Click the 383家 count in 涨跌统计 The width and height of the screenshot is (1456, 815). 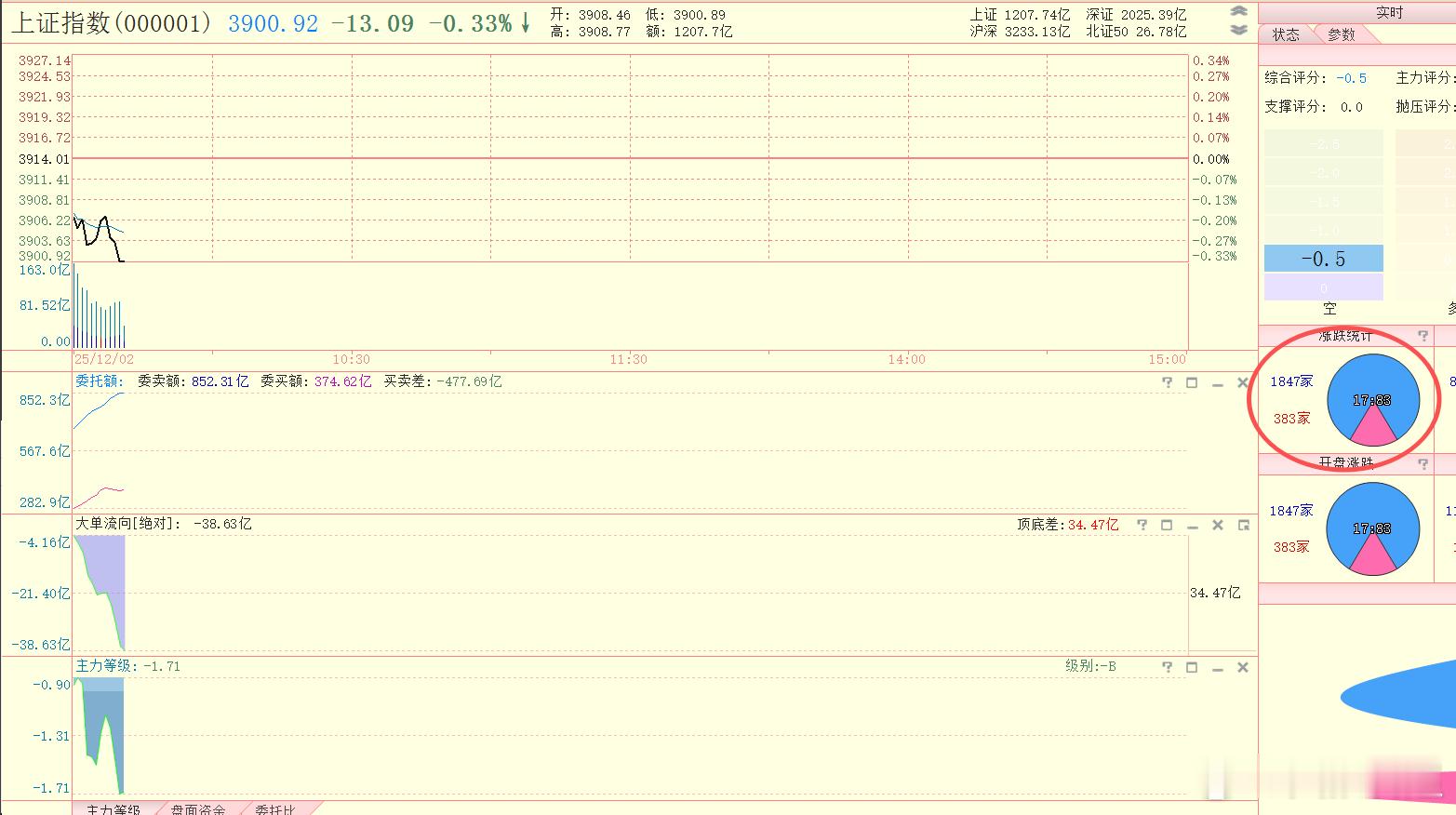1291,419
